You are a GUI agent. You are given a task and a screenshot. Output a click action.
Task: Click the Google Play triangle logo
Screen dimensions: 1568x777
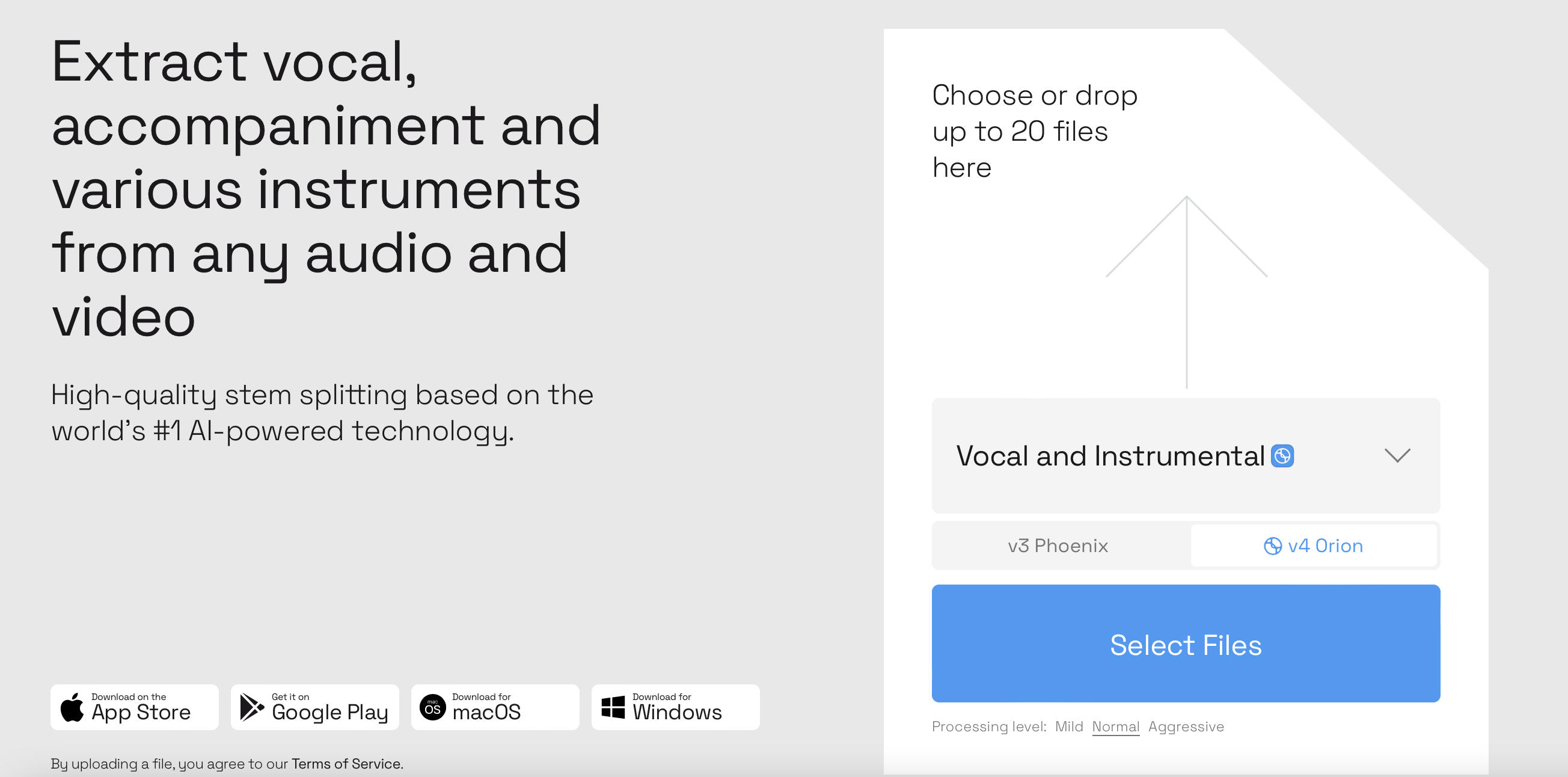[252, 708]
